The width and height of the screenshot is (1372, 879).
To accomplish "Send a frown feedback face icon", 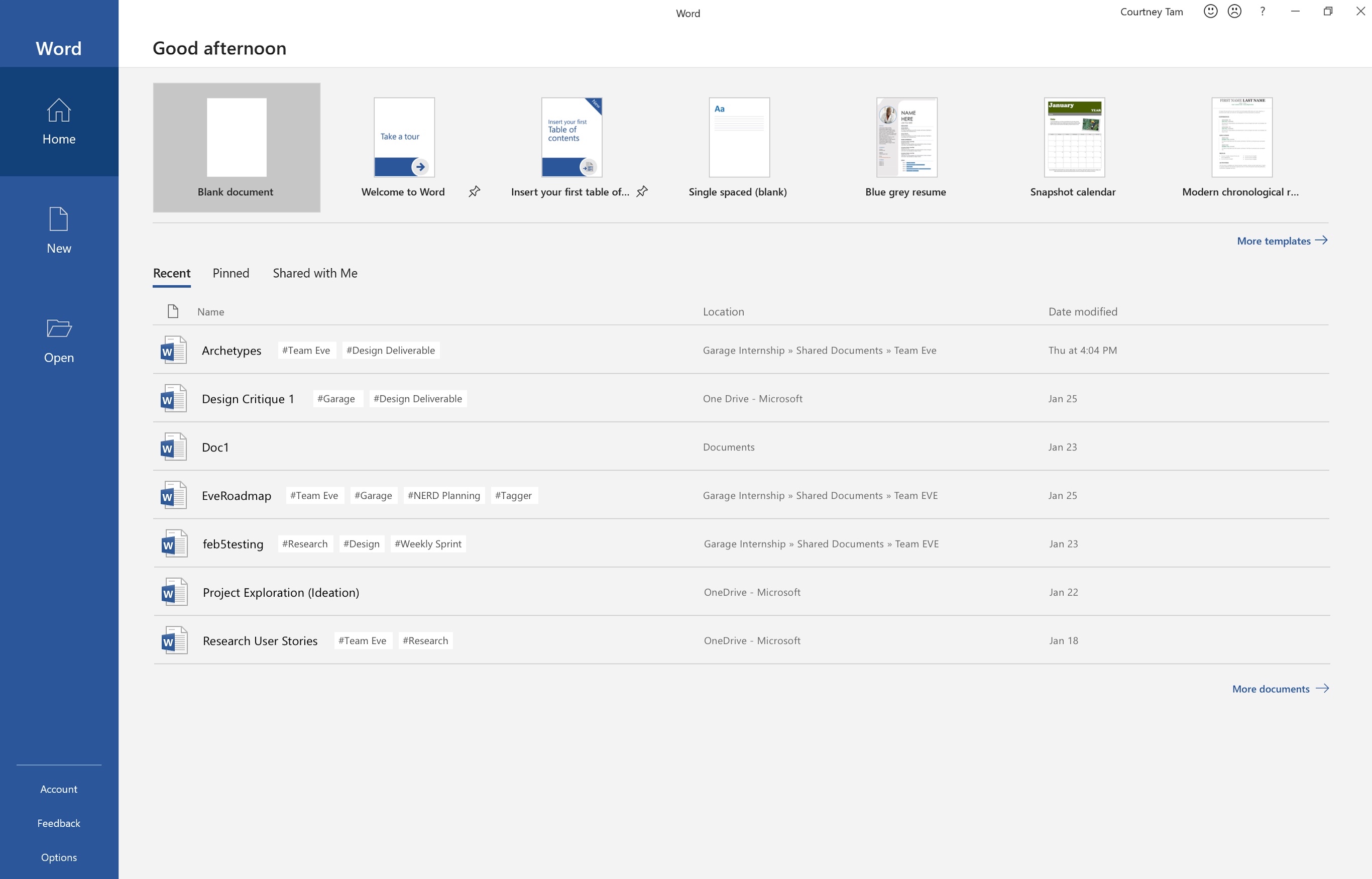I will 1234,12.
